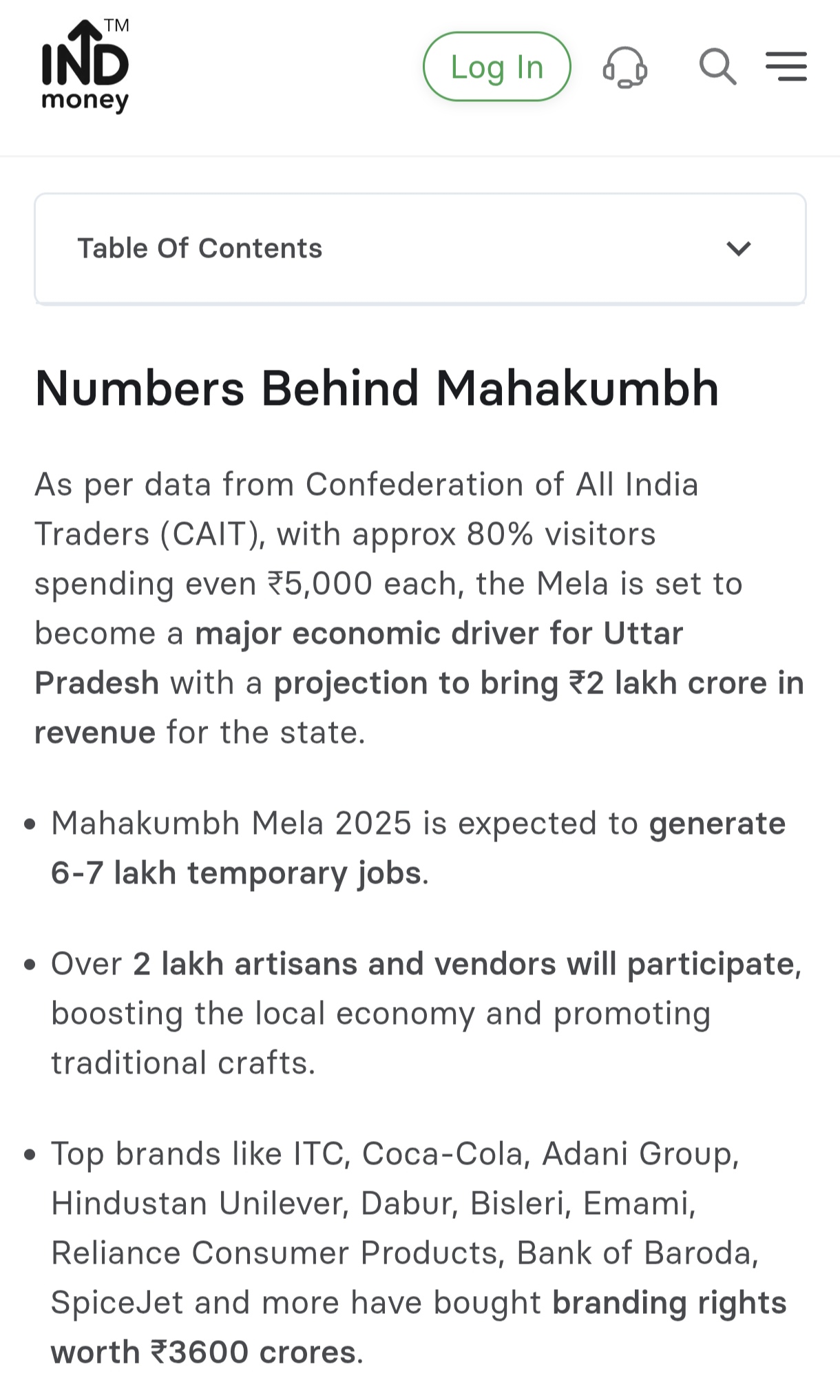Click "Confederation of All India" in the paragraph
Image resolution: width=840 pixels, height=1400 pixels.
[x=502, y=485]
